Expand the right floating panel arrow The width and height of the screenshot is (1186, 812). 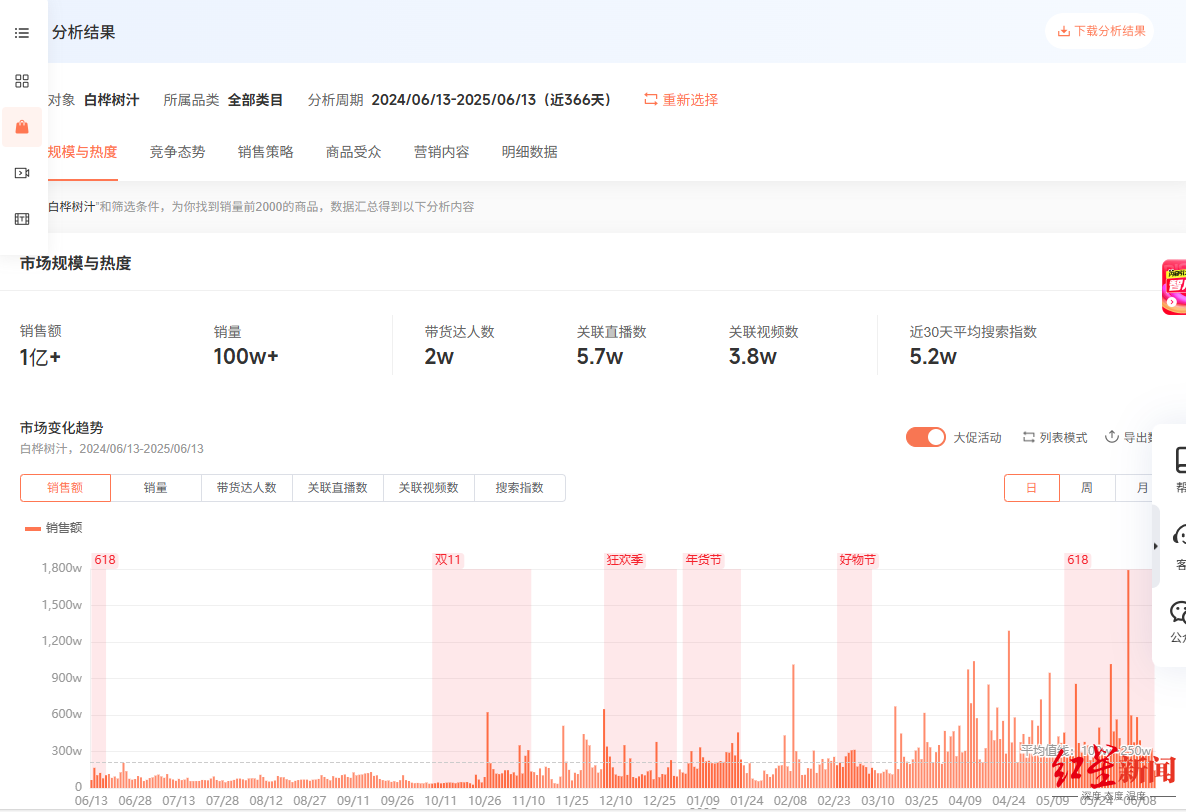pyautogui.click(x=1156, y=546)
